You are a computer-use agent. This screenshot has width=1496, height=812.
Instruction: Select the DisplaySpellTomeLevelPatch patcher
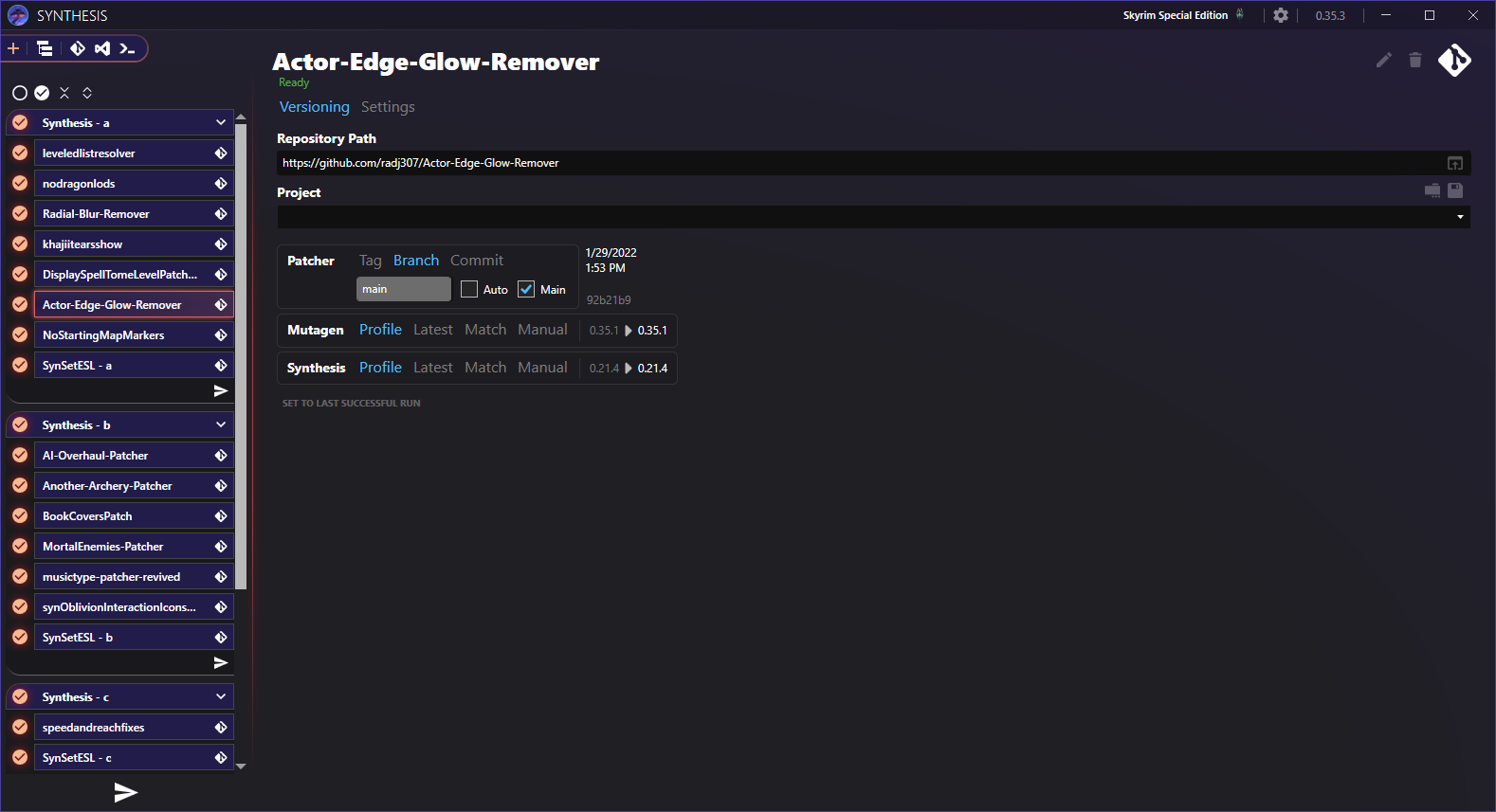point(134,275)
